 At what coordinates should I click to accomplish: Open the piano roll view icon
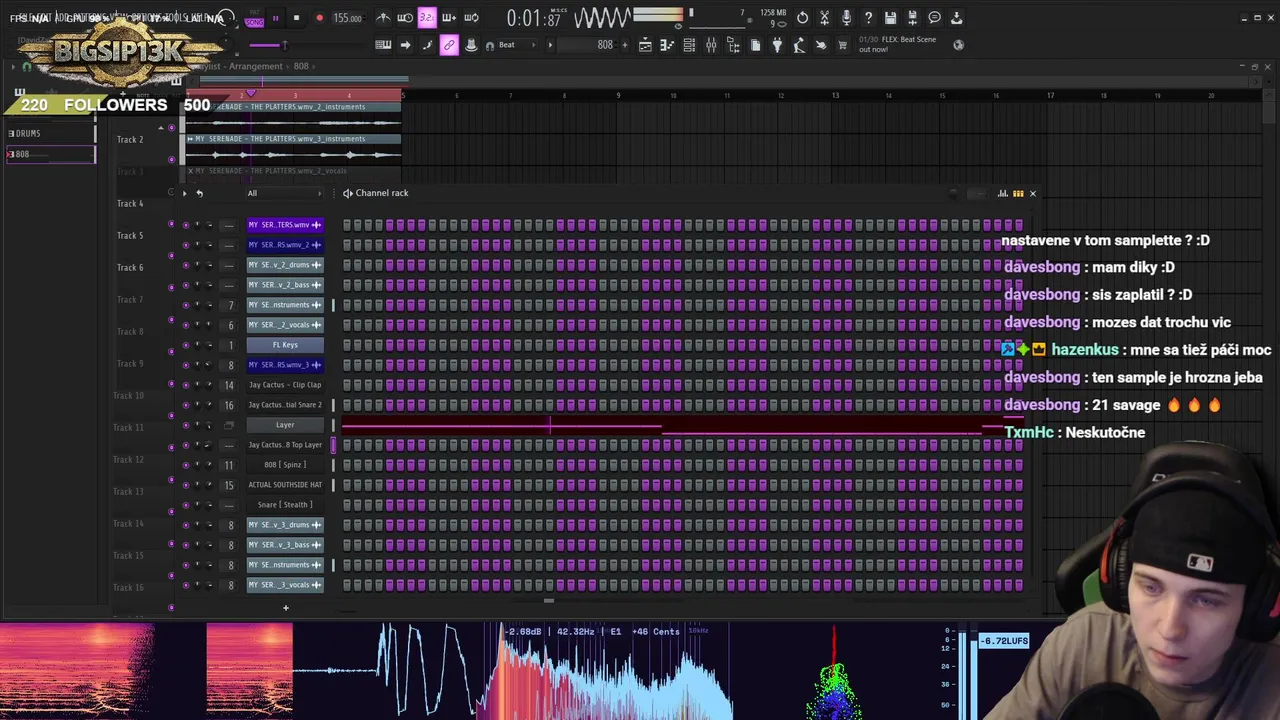(x=667, y=45)
